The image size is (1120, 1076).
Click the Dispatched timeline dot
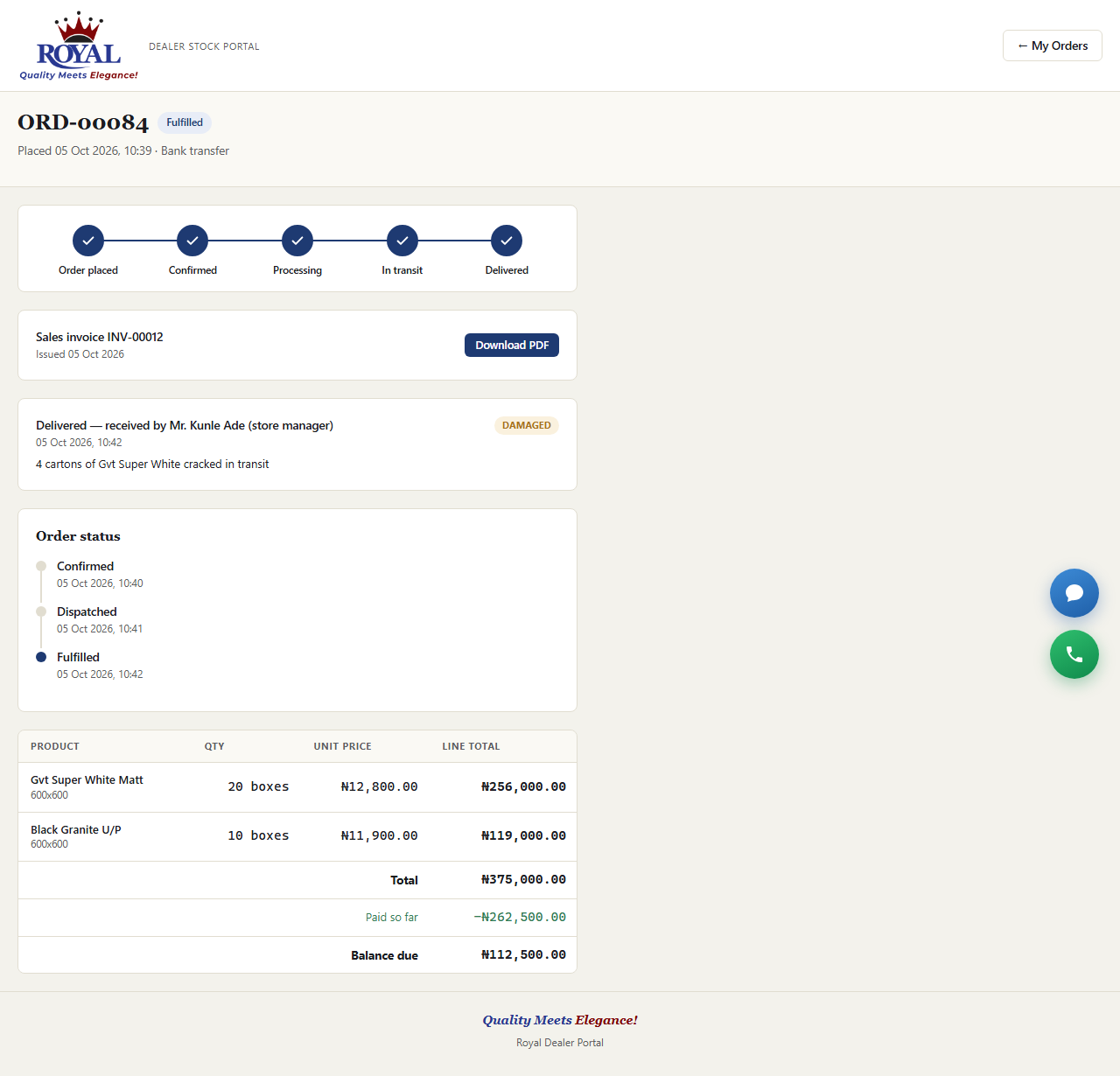pyautogui.click(x=41, y=611)
